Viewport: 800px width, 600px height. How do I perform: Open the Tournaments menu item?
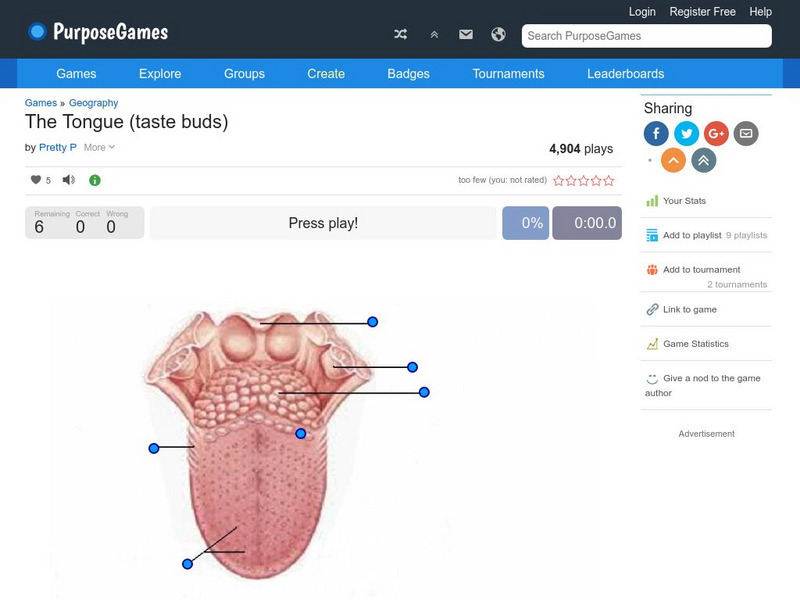(x=508, y=73)
